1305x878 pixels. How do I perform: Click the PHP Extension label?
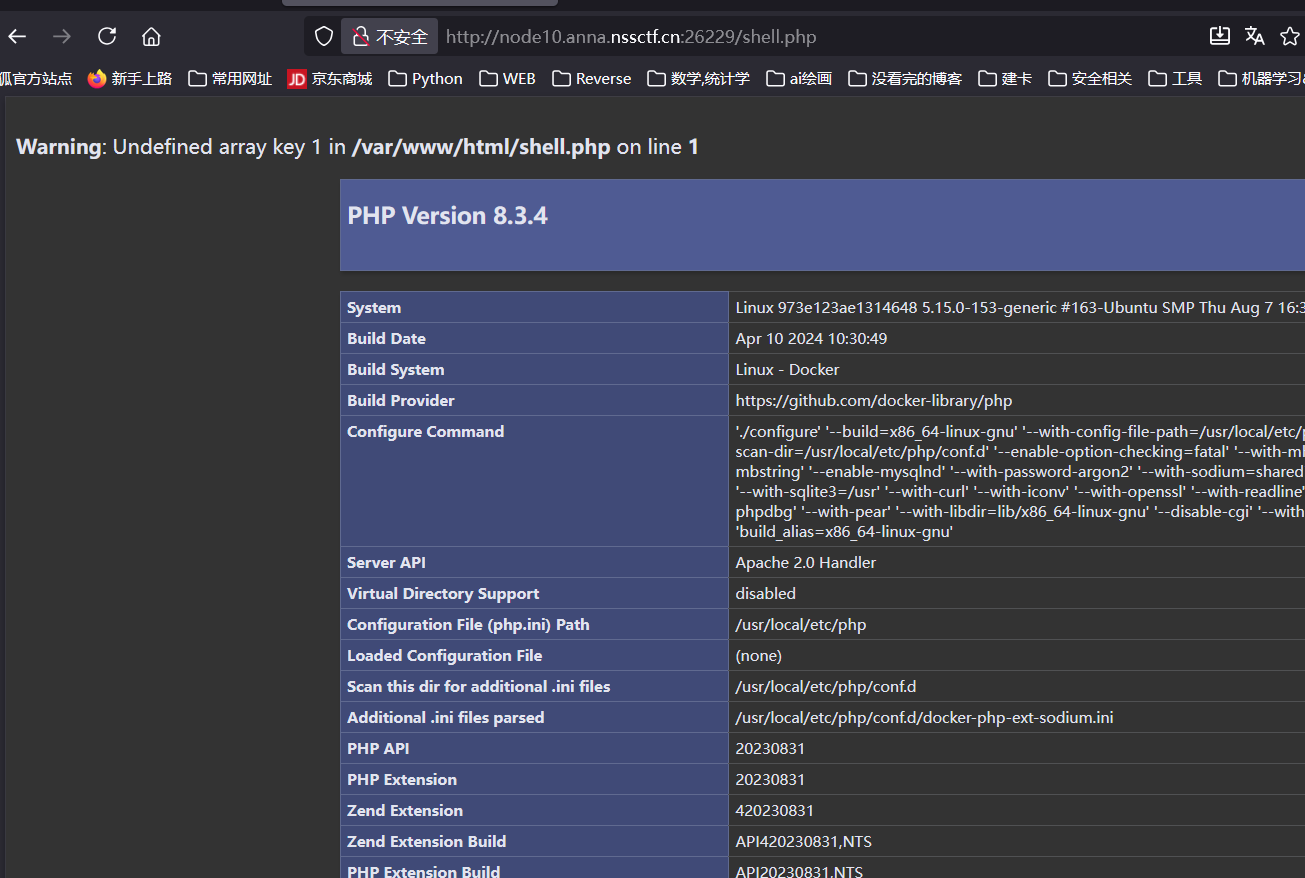click(402, 780)
